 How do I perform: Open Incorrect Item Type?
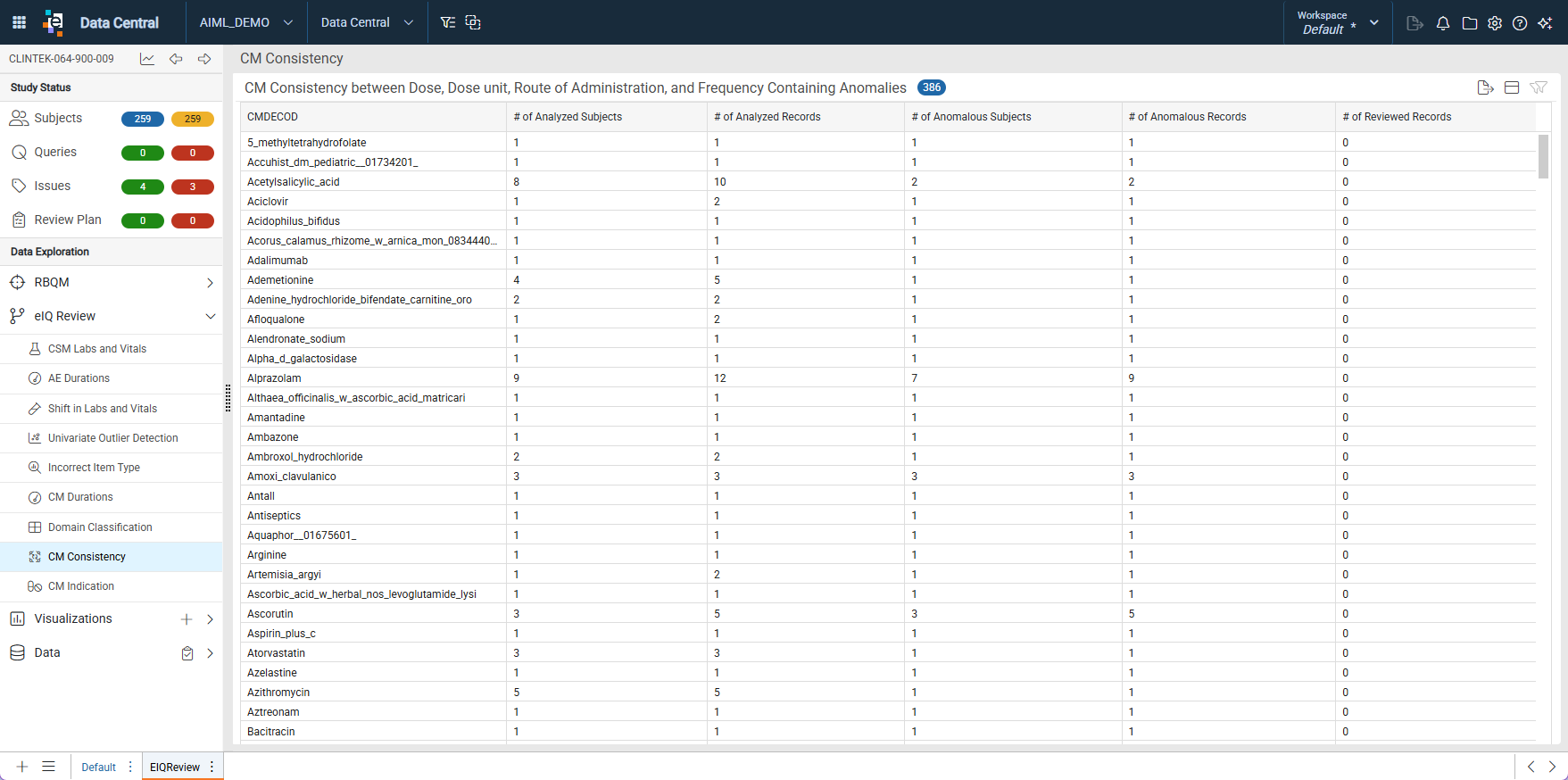tap(111, 468)
